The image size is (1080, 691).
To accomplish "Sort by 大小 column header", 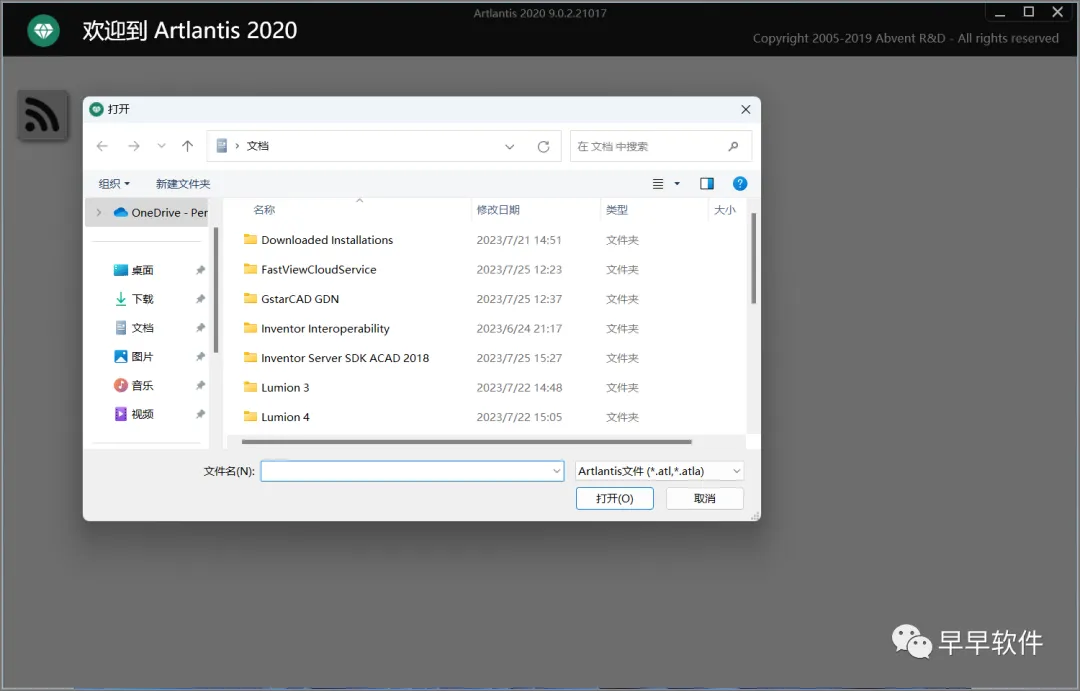I will pos(725,210).
